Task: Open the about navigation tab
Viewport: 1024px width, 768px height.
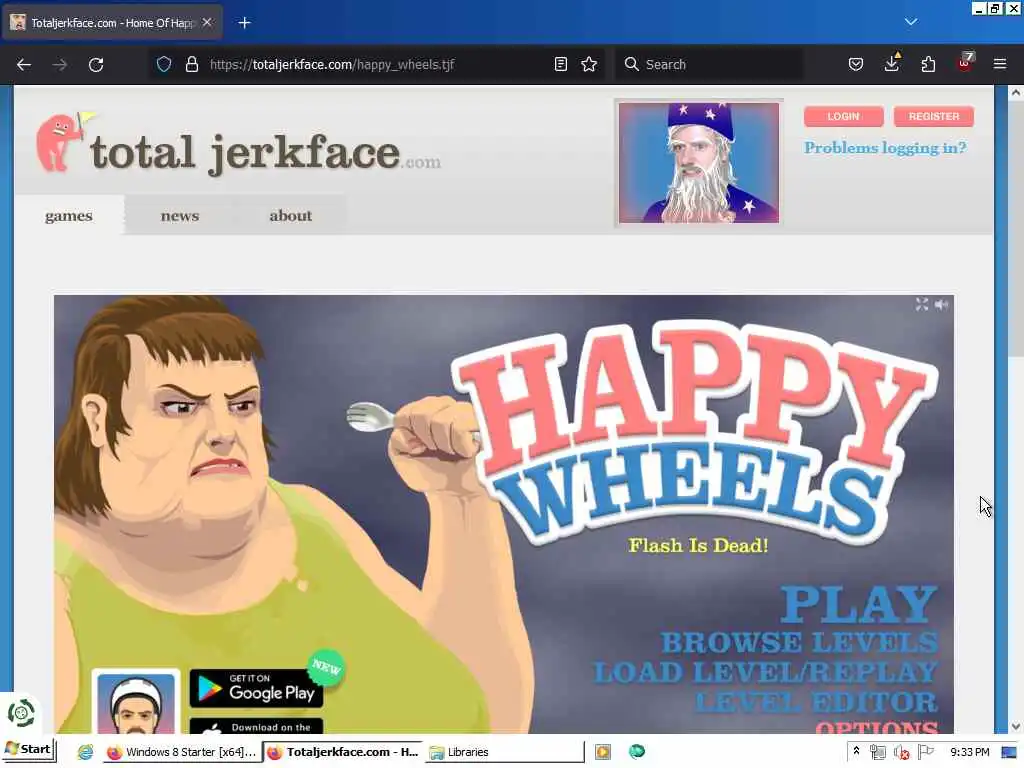Action: click(x=291, y=216)
